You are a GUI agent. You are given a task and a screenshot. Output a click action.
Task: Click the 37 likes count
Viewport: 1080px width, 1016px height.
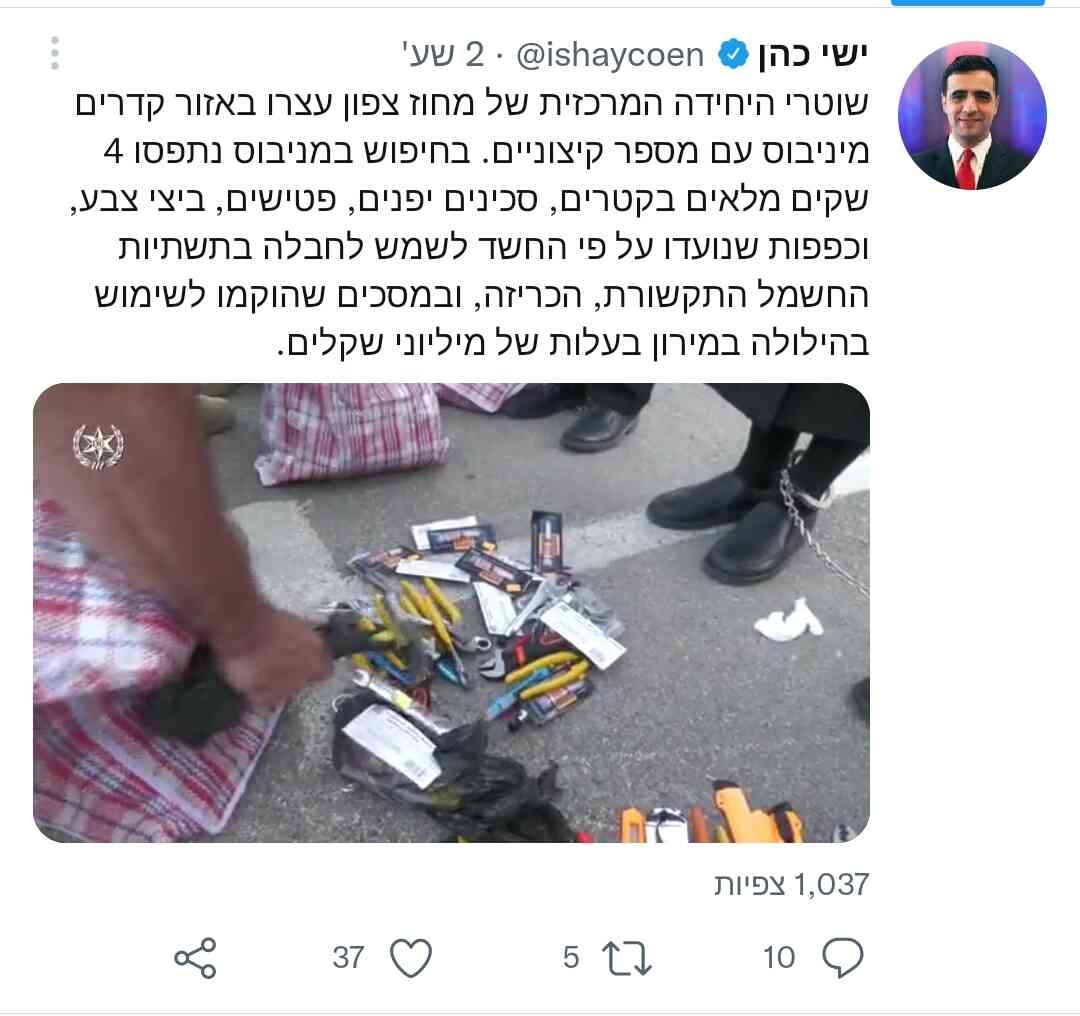tap(349, 957)
